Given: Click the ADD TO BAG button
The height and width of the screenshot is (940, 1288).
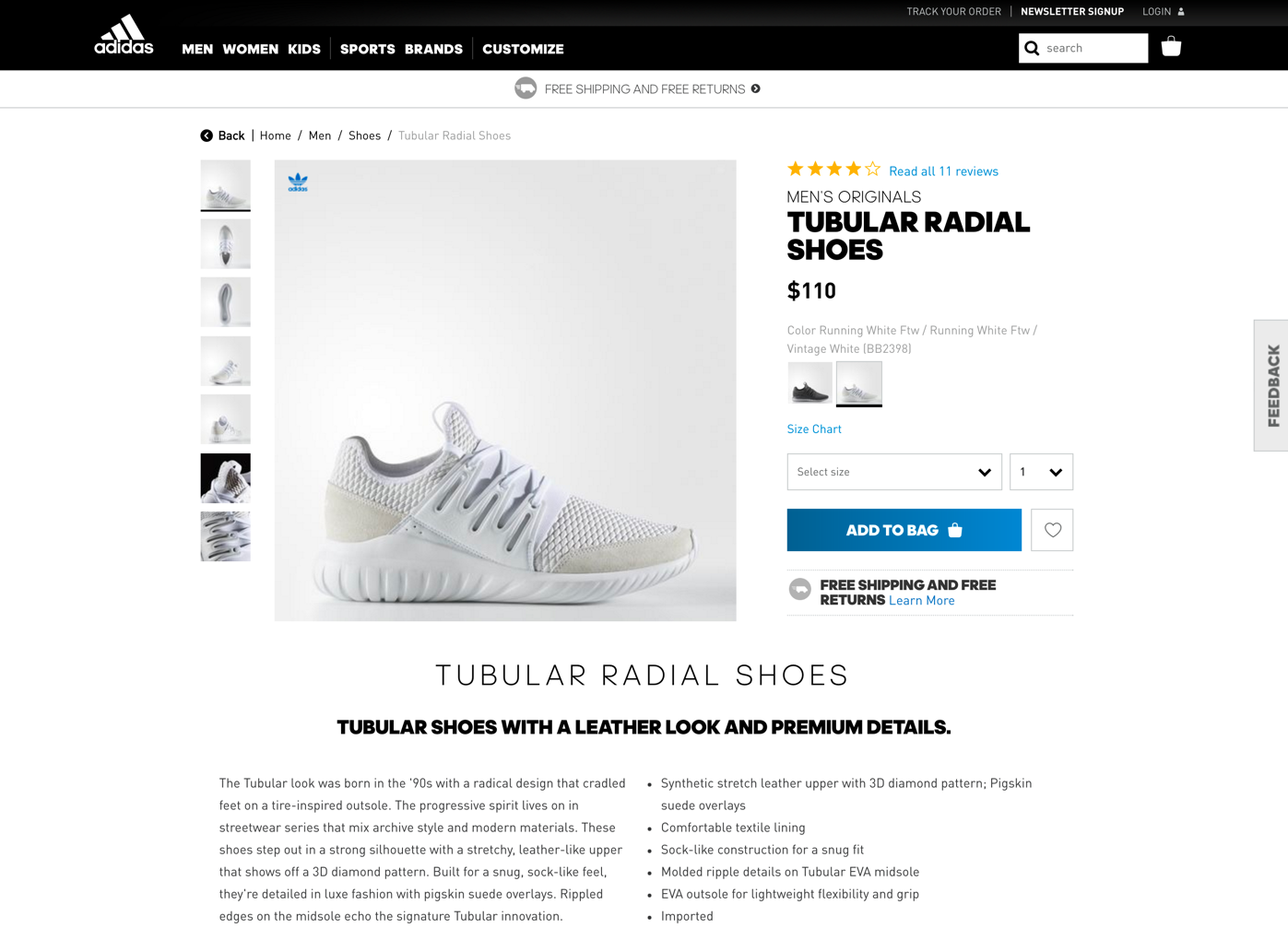Looking at the screenshot, I should (x=904, y=530).
